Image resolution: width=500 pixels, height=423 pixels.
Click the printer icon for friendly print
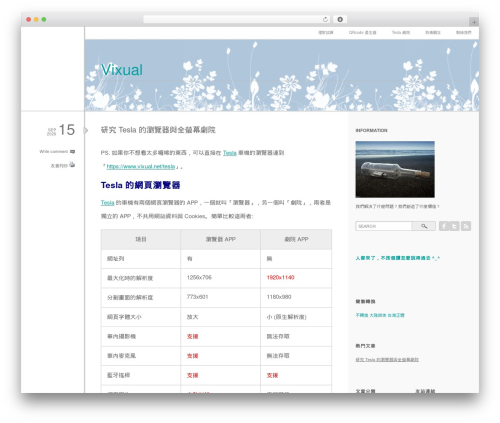[72, 165]
